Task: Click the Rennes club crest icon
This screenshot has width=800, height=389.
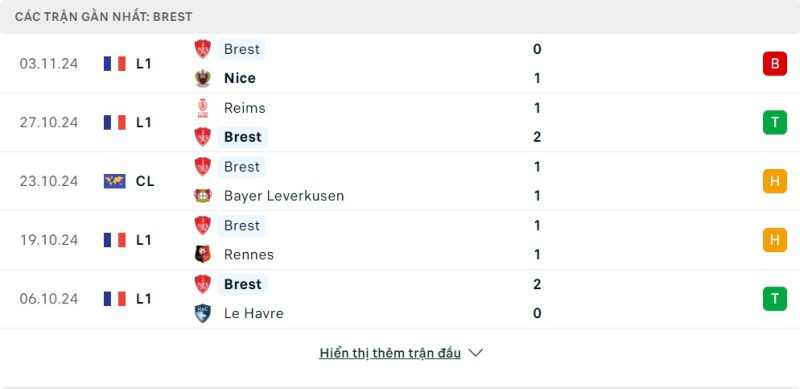Action: 203,254
